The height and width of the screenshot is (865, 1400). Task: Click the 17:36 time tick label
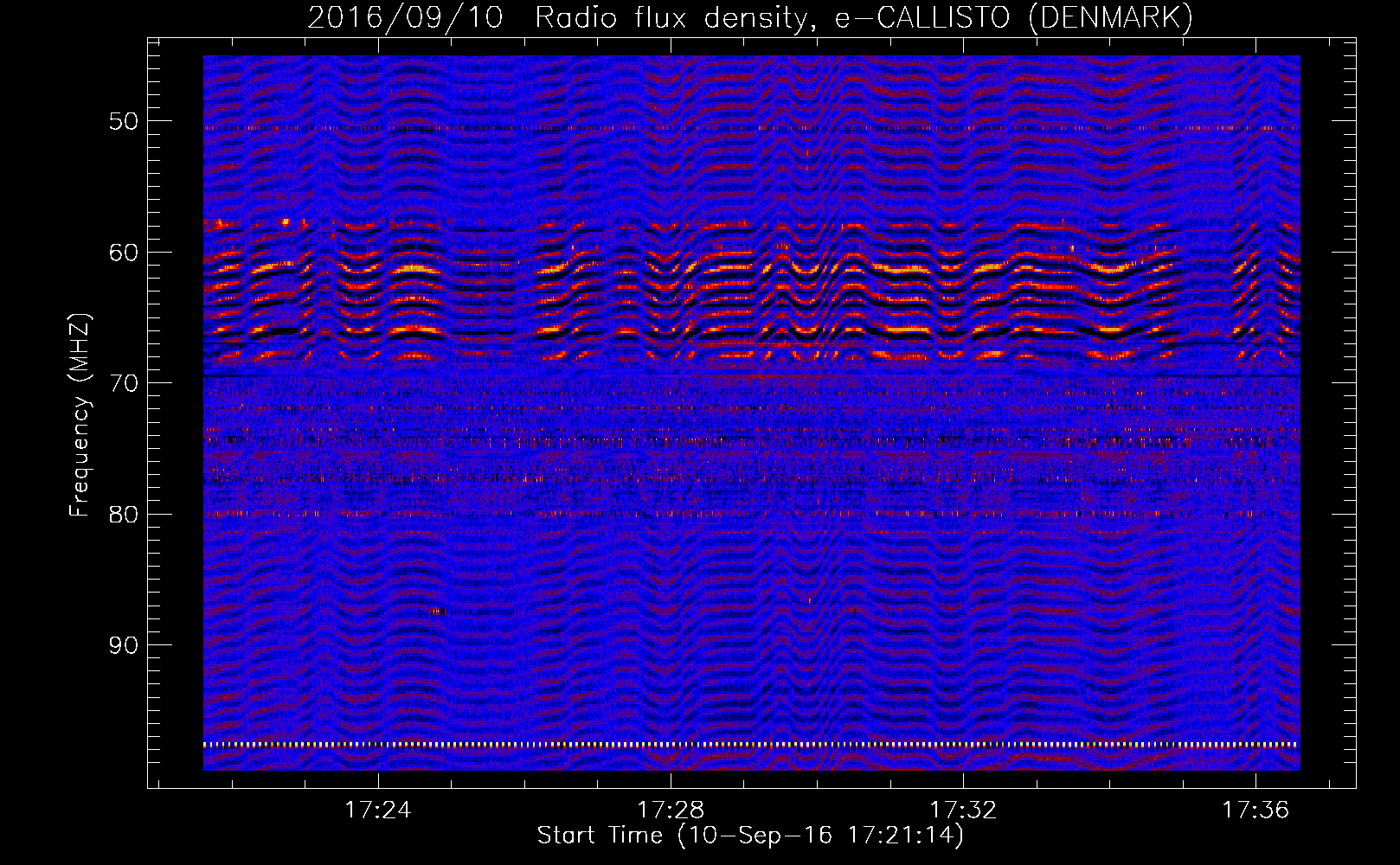tap(1256, 811)
